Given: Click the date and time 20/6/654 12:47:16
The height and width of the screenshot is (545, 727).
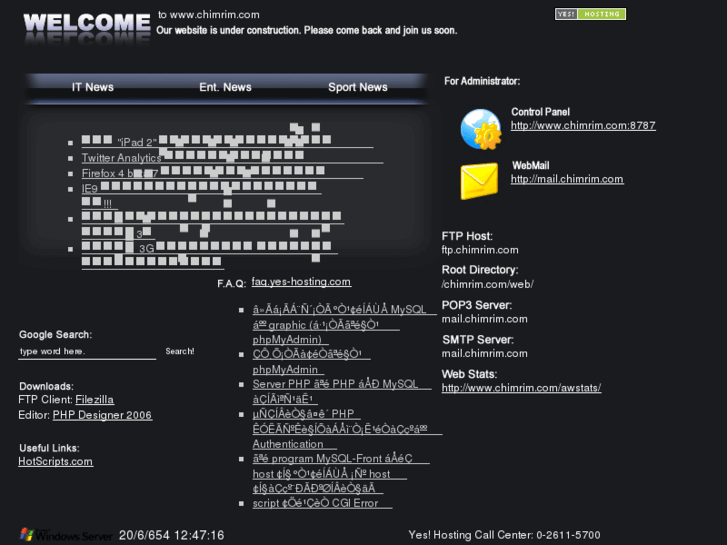Looking at the screenshot, I should point(172,535).
